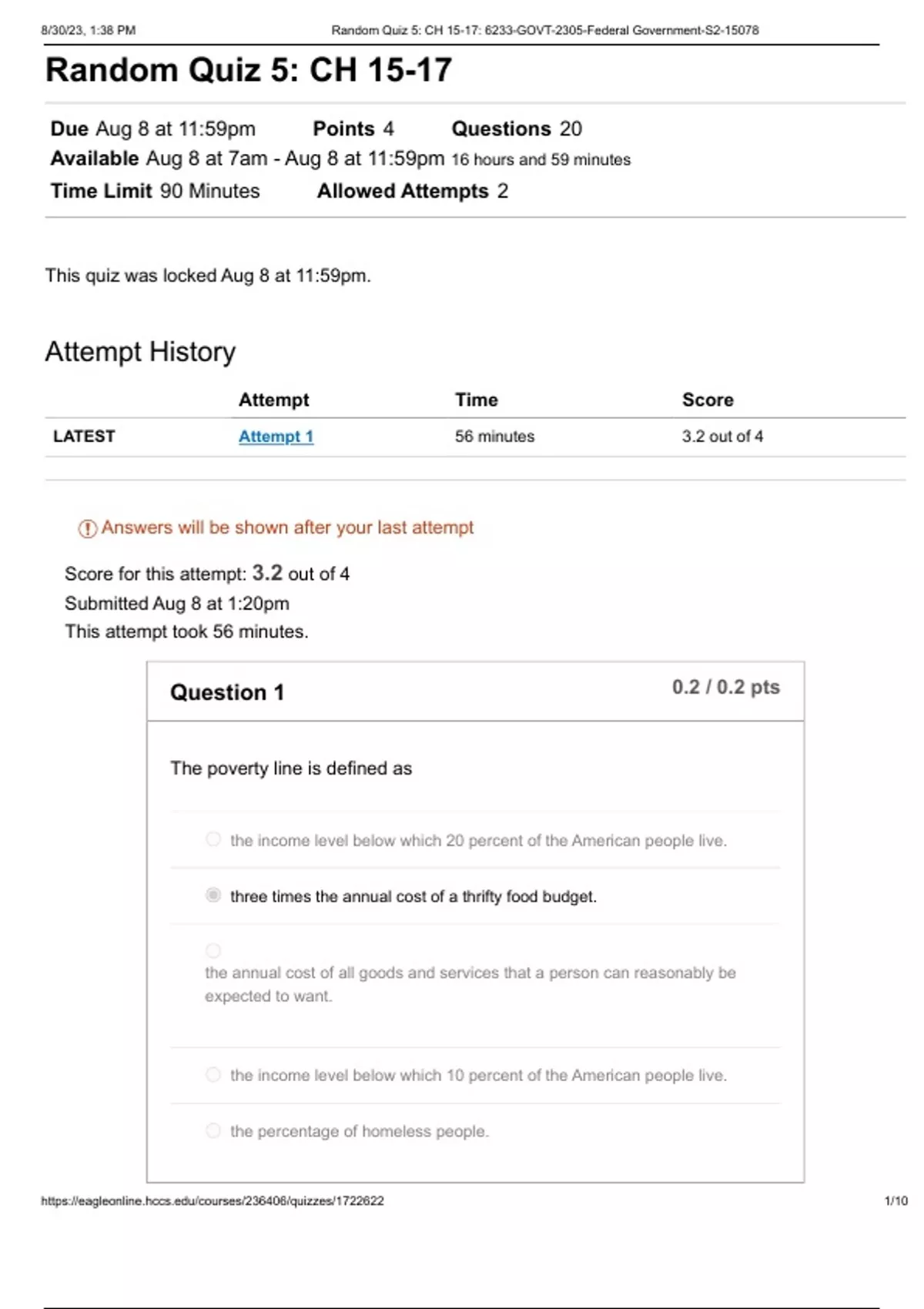This screenshot has height=1309, width=924.
Task: Click the '0.2 / 0.2 pts' points label
Action: (725, 687)
